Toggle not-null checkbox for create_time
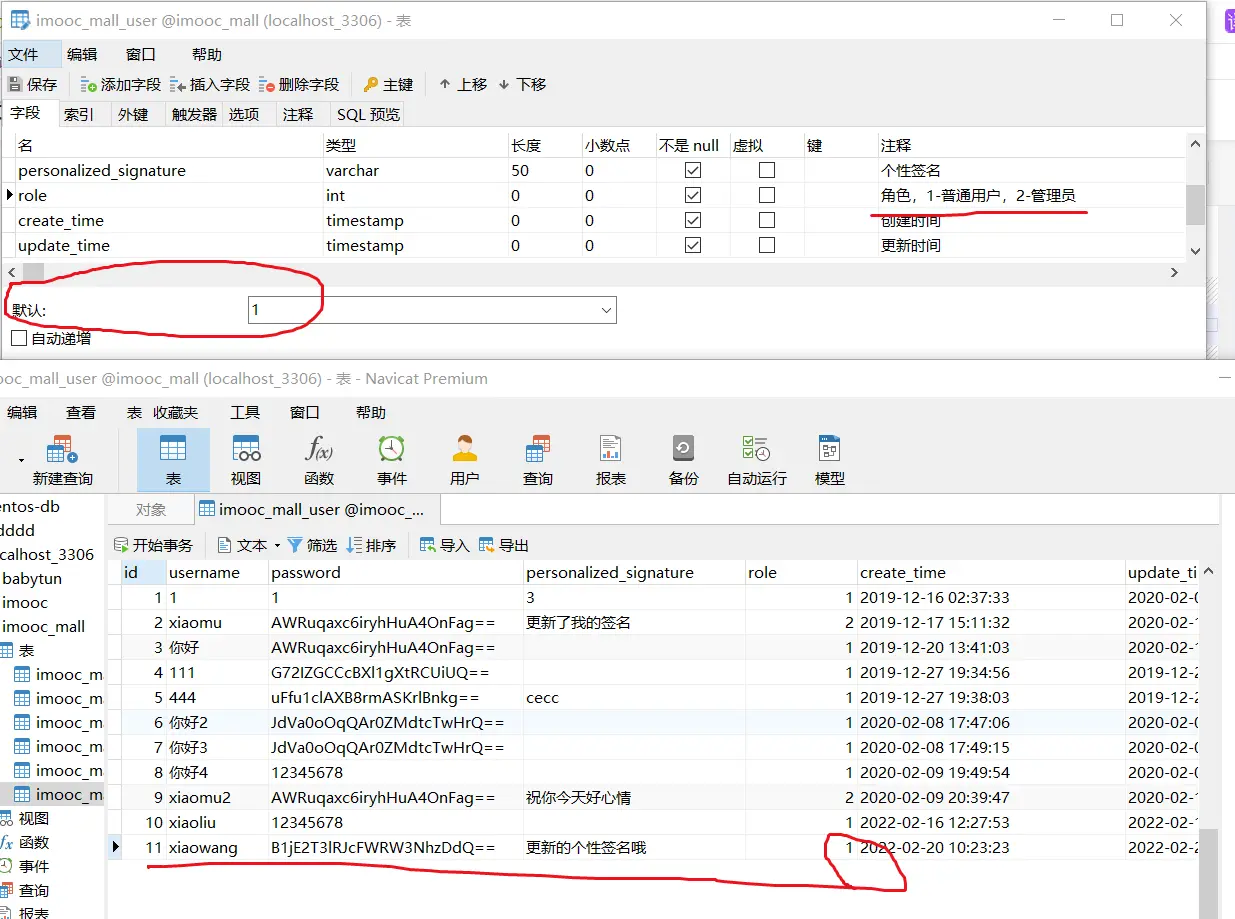This screenshot has height=919, width=1235. [692, 220]
